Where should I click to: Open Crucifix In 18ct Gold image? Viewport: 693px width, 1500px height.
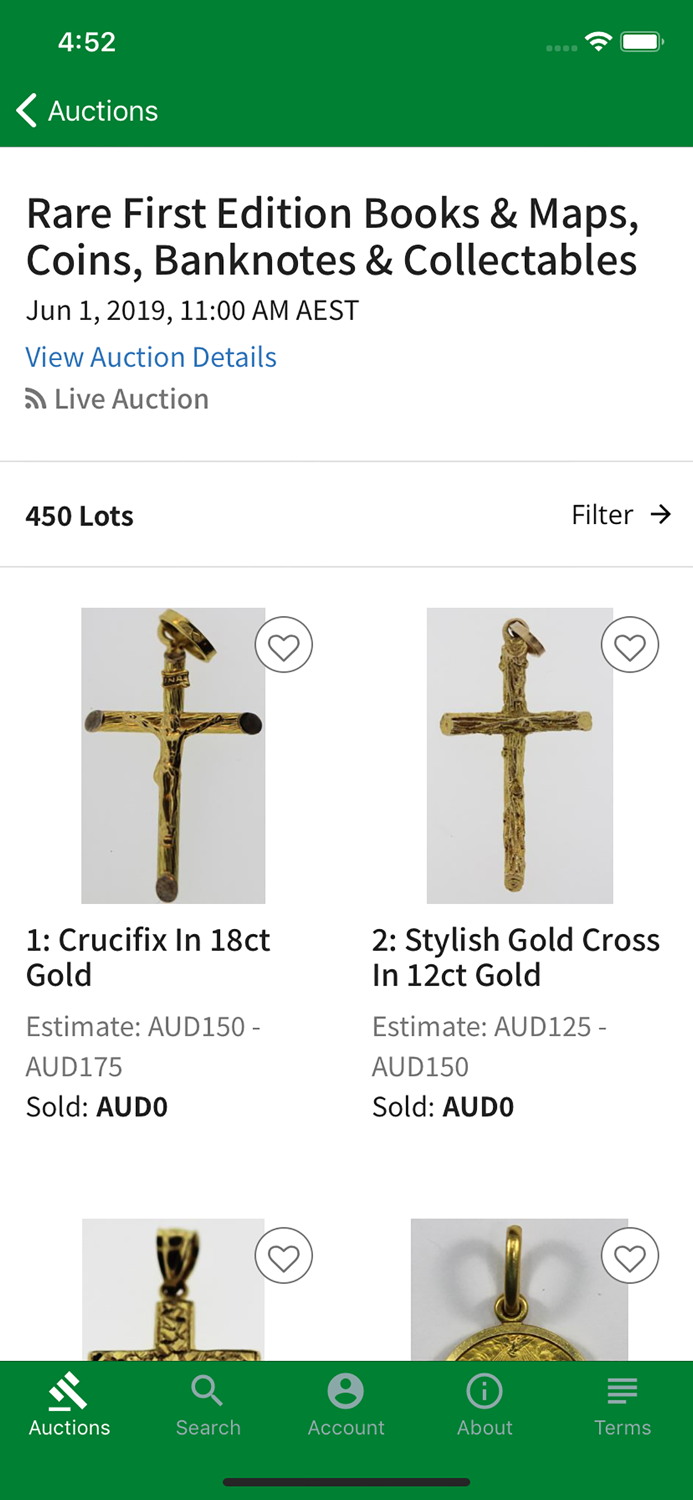click(173, 756)
